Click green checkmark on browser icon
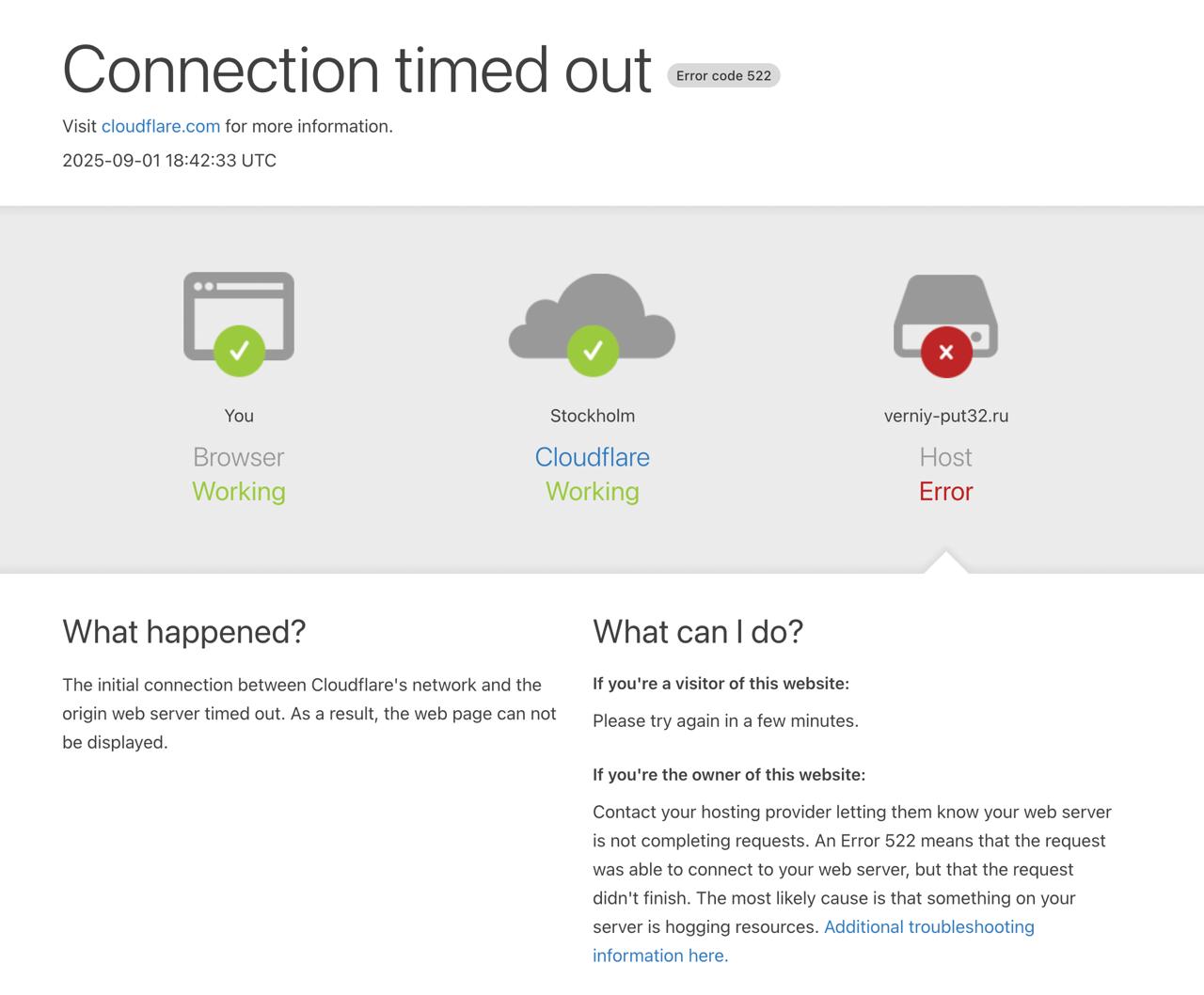The height and width of the screenshot is (995, 1204). point(239,351)
